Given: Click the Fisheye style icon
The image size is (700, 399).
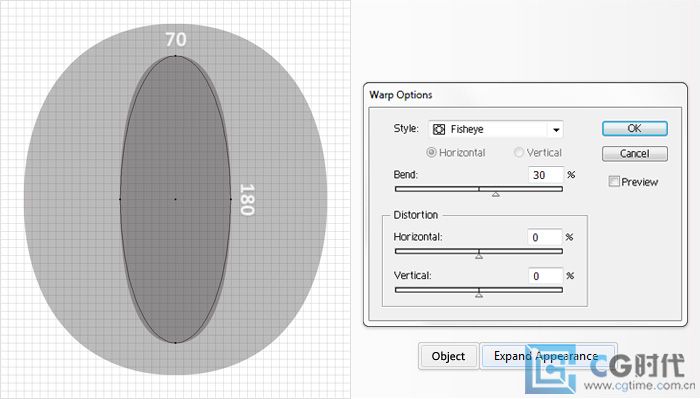Looking at the screenshot, I should (439, 129).
